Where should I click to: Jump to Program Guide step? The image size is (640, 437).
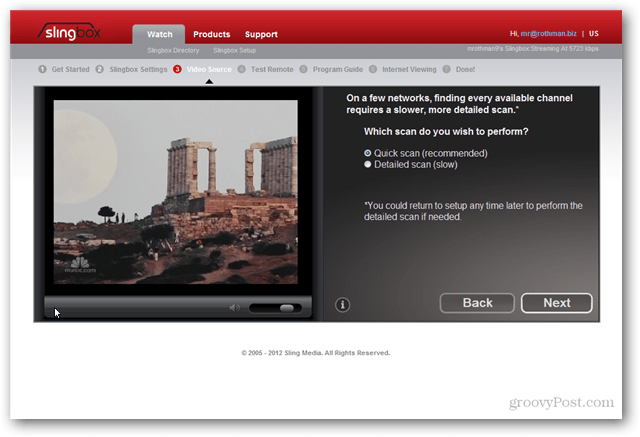tap(331, 69)
